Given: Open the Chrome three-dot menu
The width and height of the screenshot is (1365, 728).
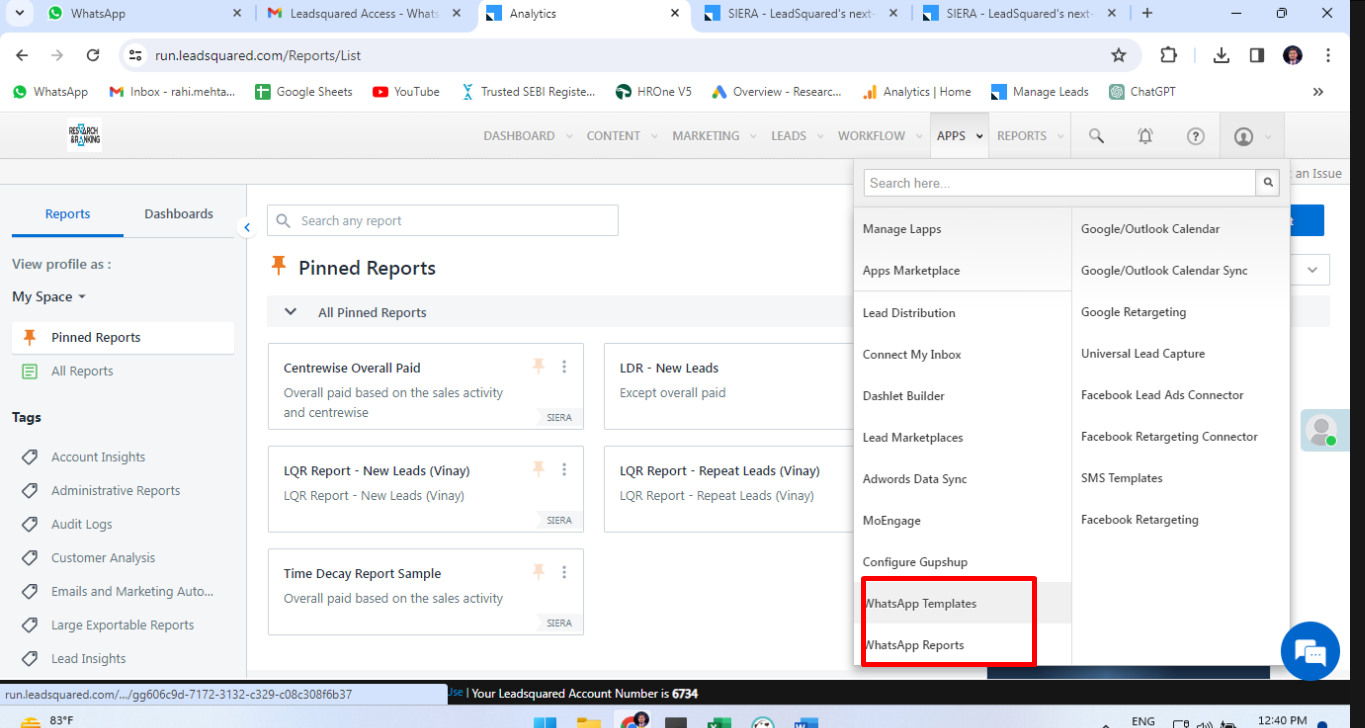Looking at the screenshot, I should pos(1328,55).
